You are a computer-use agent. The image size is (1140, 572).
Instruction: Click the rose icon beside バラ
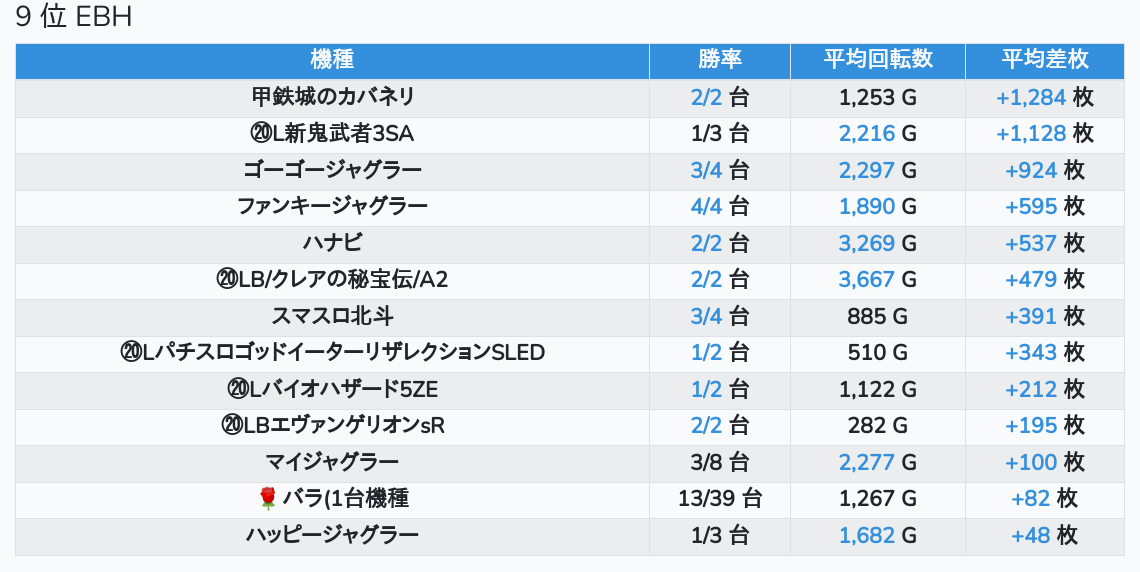click(267, 498)
